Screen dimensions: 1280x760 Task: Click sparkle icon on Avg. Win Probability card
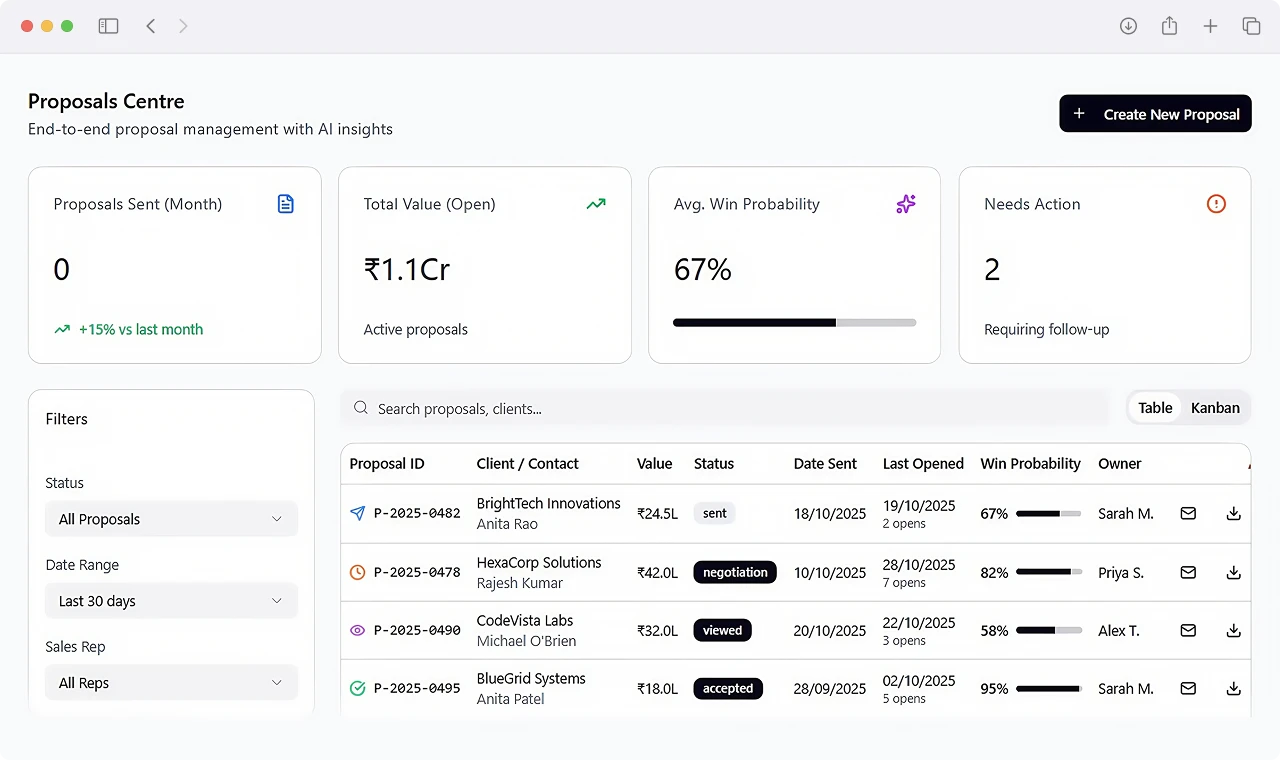tap(906, 204)
